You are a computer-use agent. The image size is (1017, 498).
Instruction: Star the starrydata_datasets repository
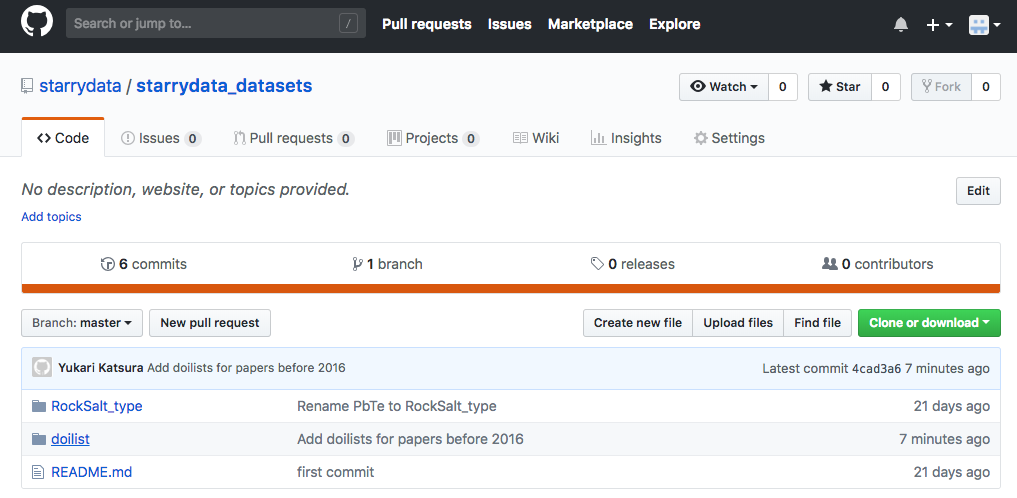[840, 87]
